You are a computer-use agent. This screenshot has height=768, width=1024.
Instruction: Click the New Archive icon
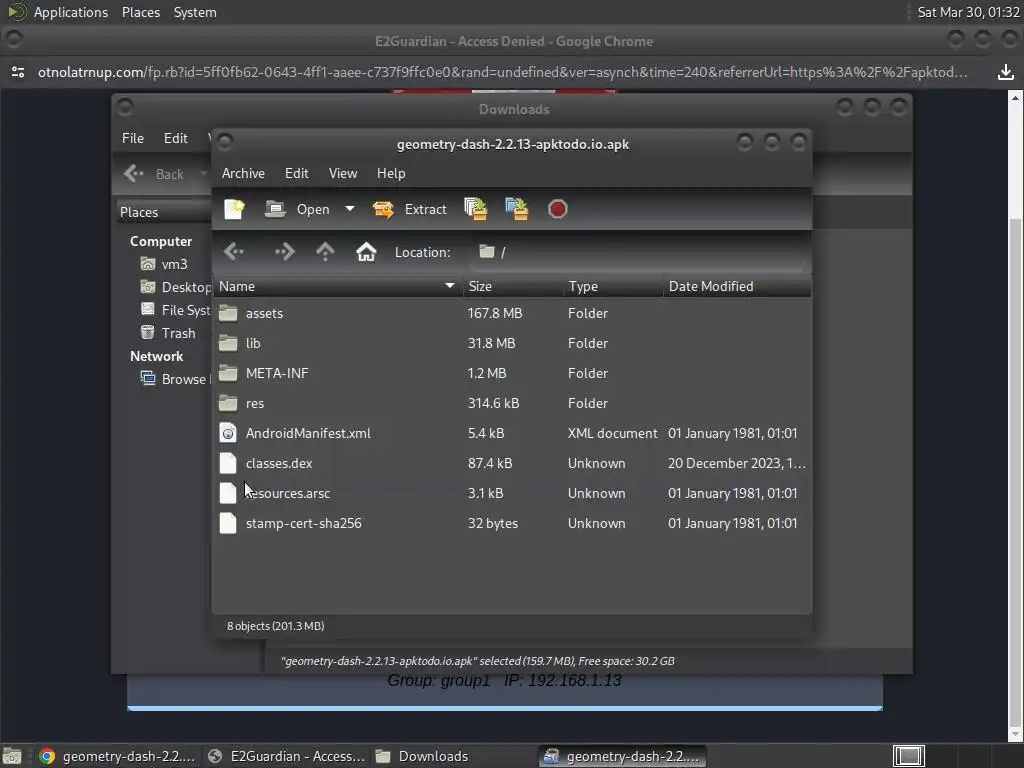coord(234,209)
